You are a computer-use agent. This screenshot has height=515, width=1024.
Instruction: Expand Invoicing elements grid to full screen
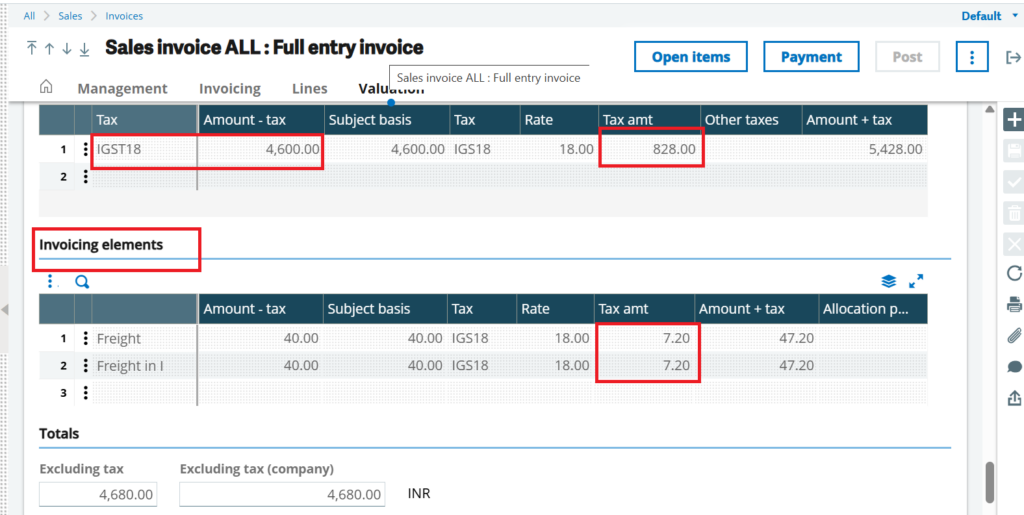tap(916, 281)
